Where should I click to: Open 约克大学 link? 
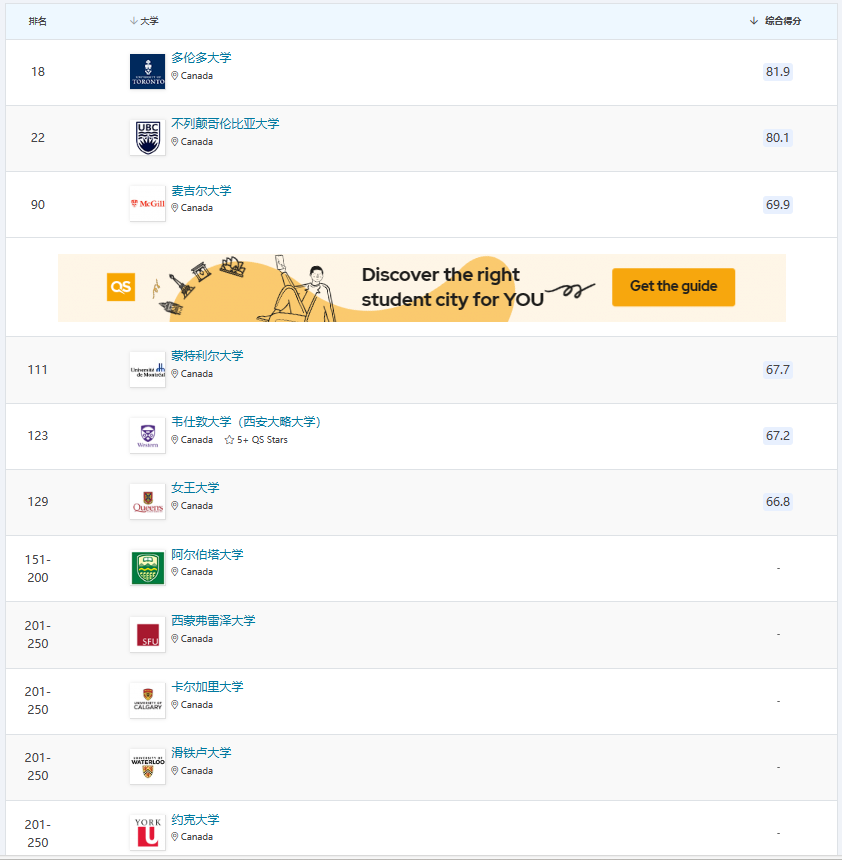pyautogui.click(x=195, y=819)
